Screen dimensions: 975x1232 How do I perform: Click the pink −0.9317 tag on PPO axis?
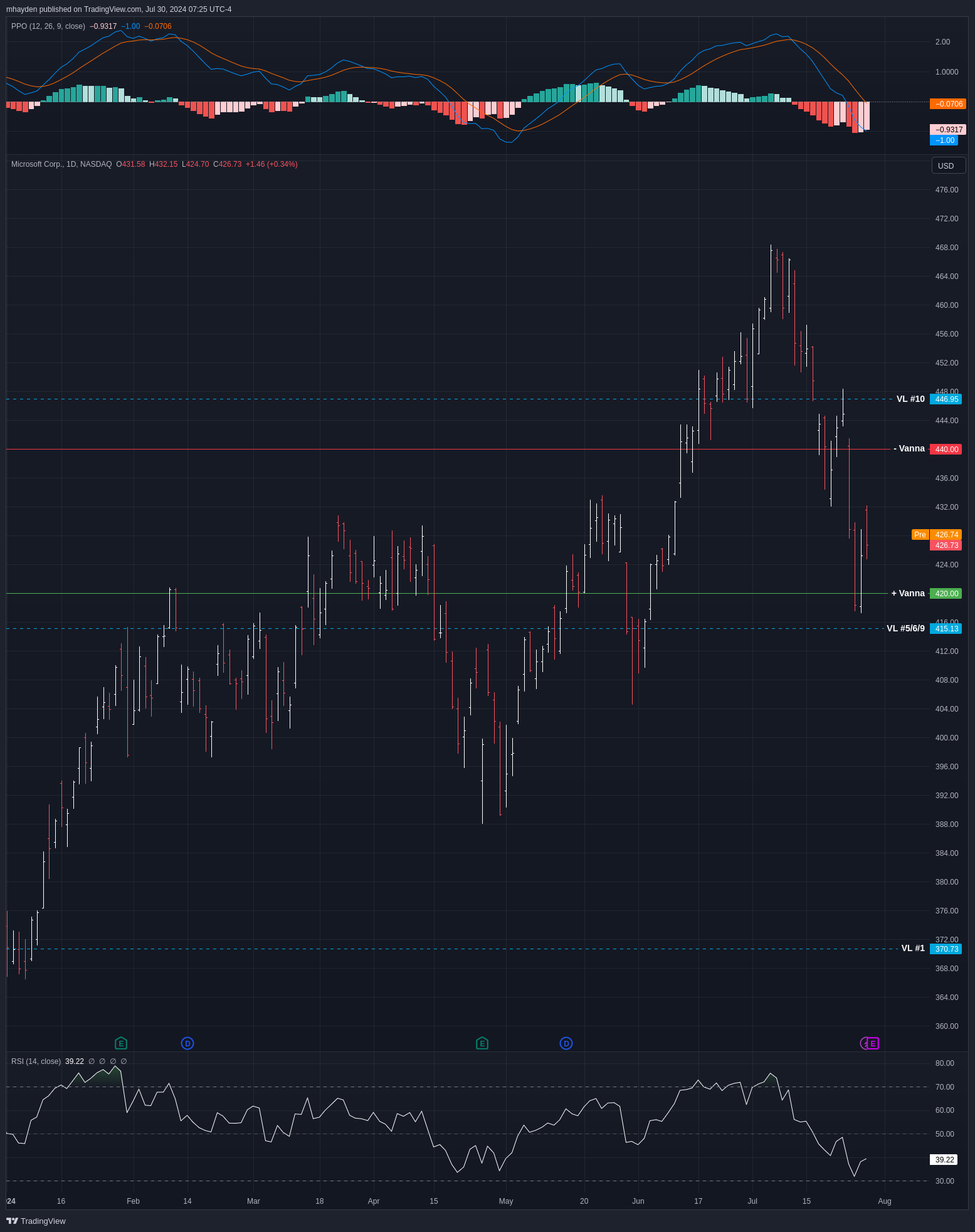pos(947,130)
